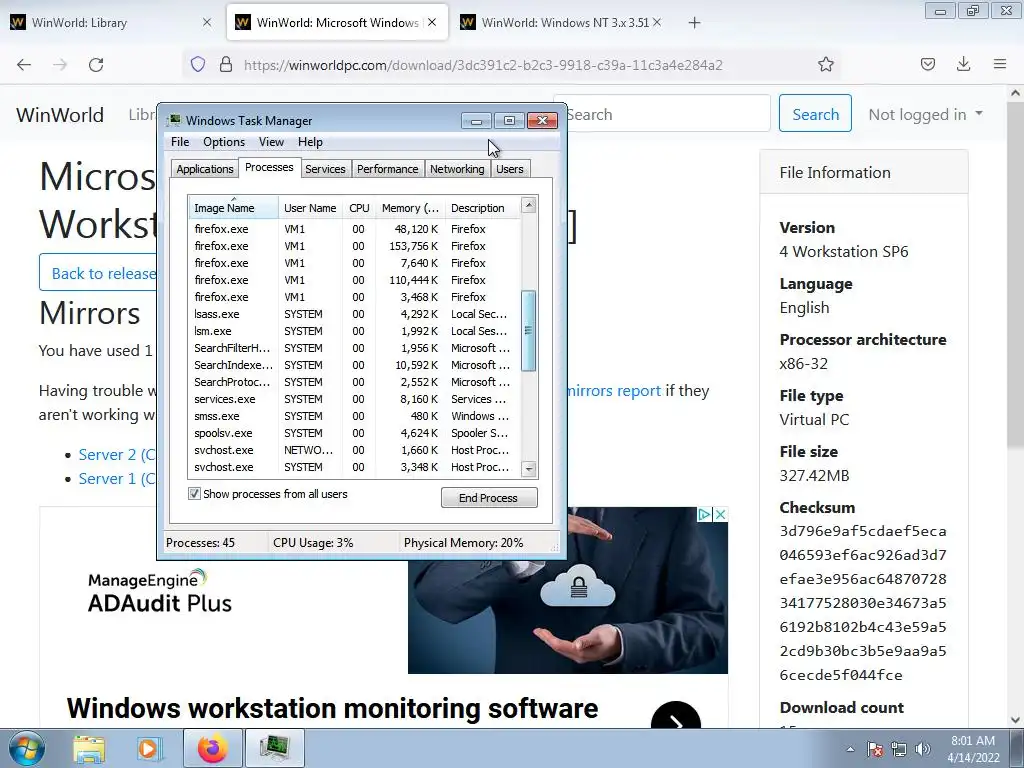
Task: Open Task Manager File menu
Action: click(180, 142)
